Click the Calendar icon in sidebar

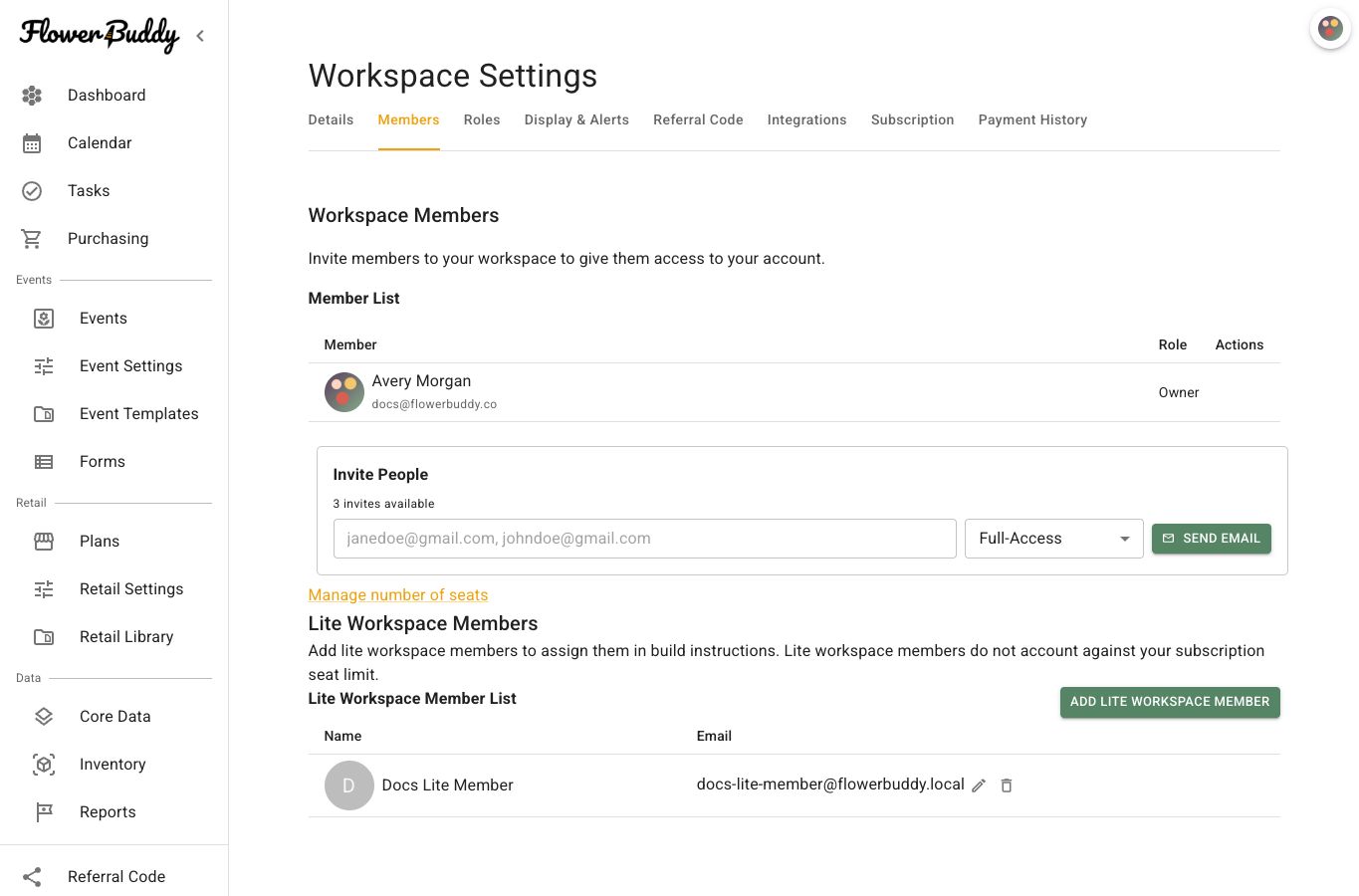32,143
